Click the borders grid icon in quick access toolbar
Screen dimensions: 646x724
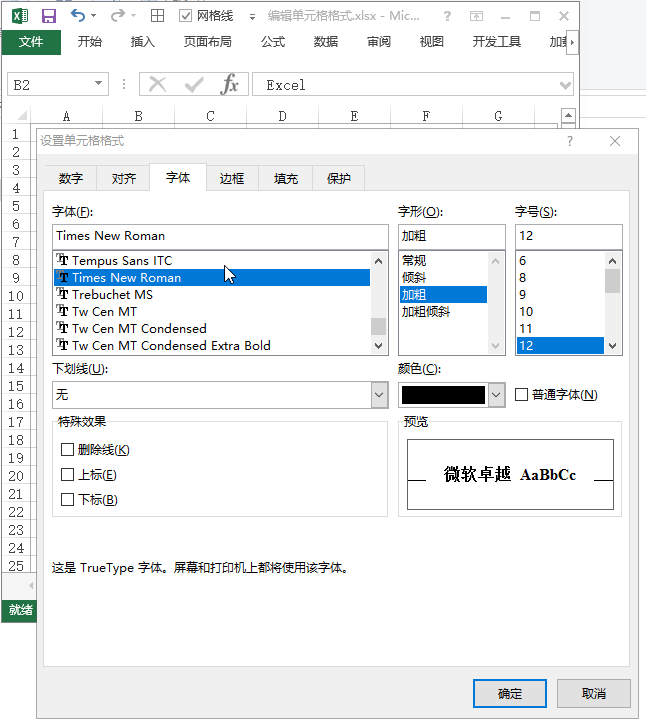click(157, 16)
